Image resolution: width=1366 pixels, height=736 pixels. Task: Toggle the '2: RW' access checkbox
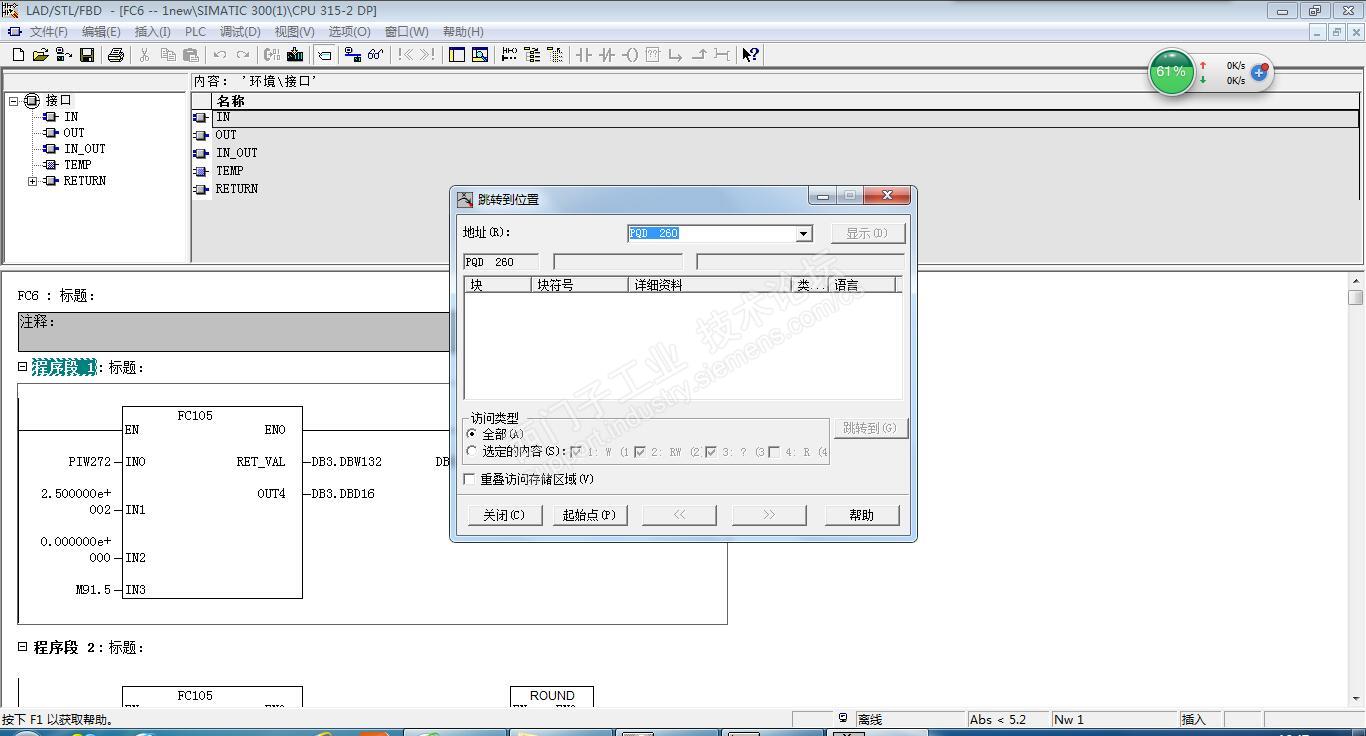click(x=640, y=452)
